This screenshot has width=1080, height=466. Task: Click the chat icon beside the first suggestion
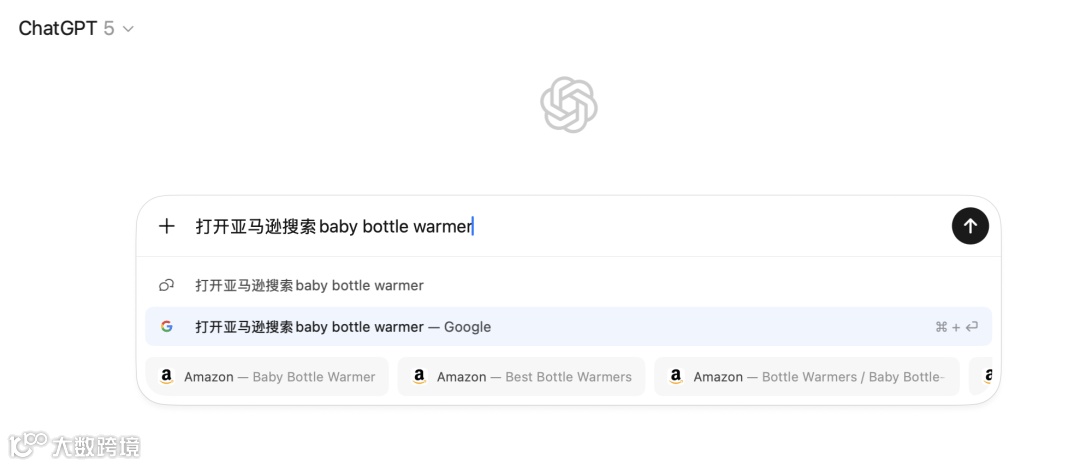click(x=167, y=286)
